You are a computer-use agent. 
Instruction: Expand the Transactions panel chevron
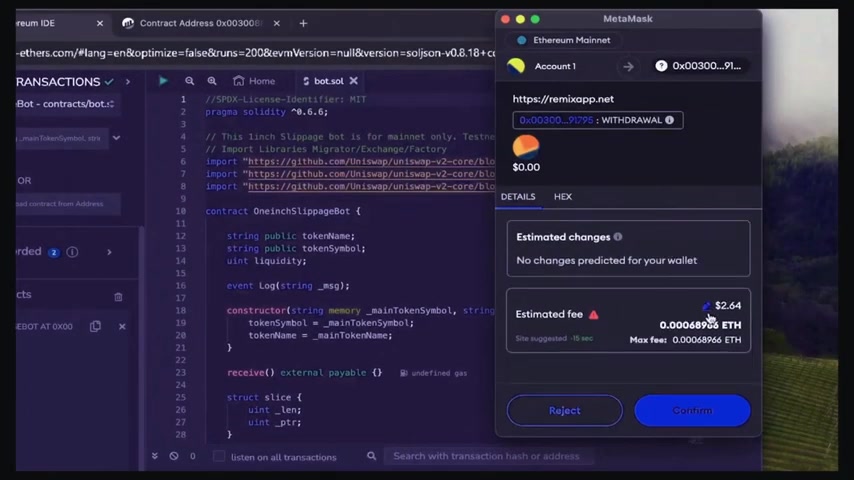[x=128, y=82]
